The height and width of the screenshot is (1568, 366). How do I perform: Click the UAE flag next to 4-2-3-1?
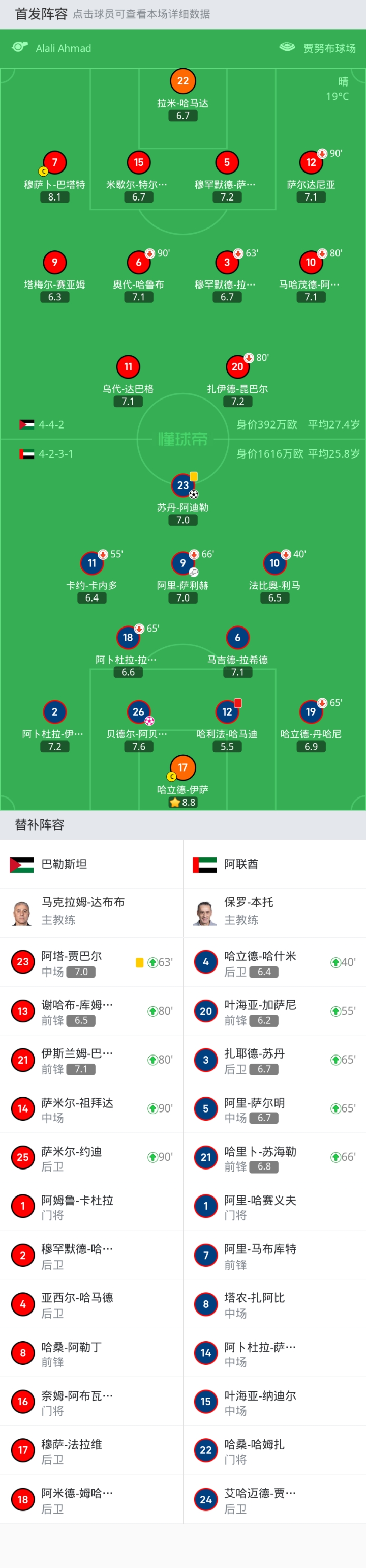pyautogui.click(x=27, y=454)
